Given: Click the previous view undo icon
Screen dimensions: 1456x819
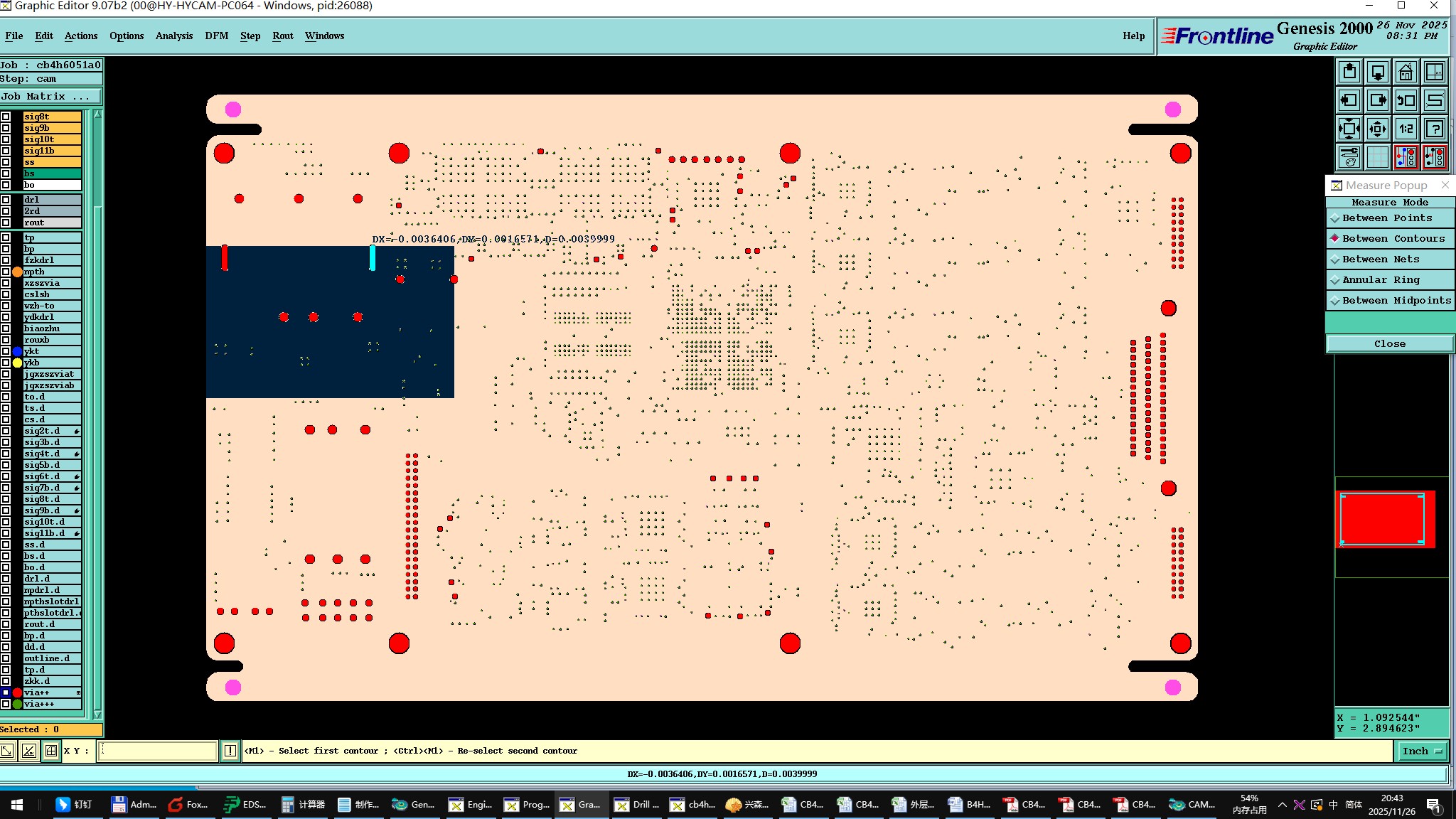Looking at the screenshot, I should 1406,100.
